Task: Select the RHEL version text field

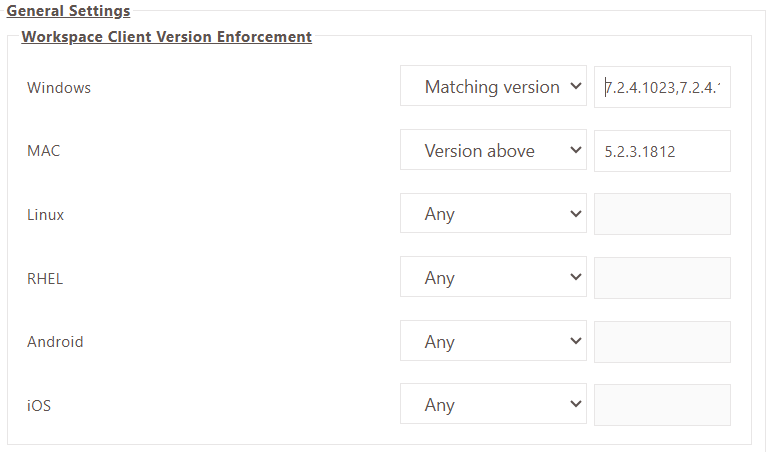Action: coord(662,278)
